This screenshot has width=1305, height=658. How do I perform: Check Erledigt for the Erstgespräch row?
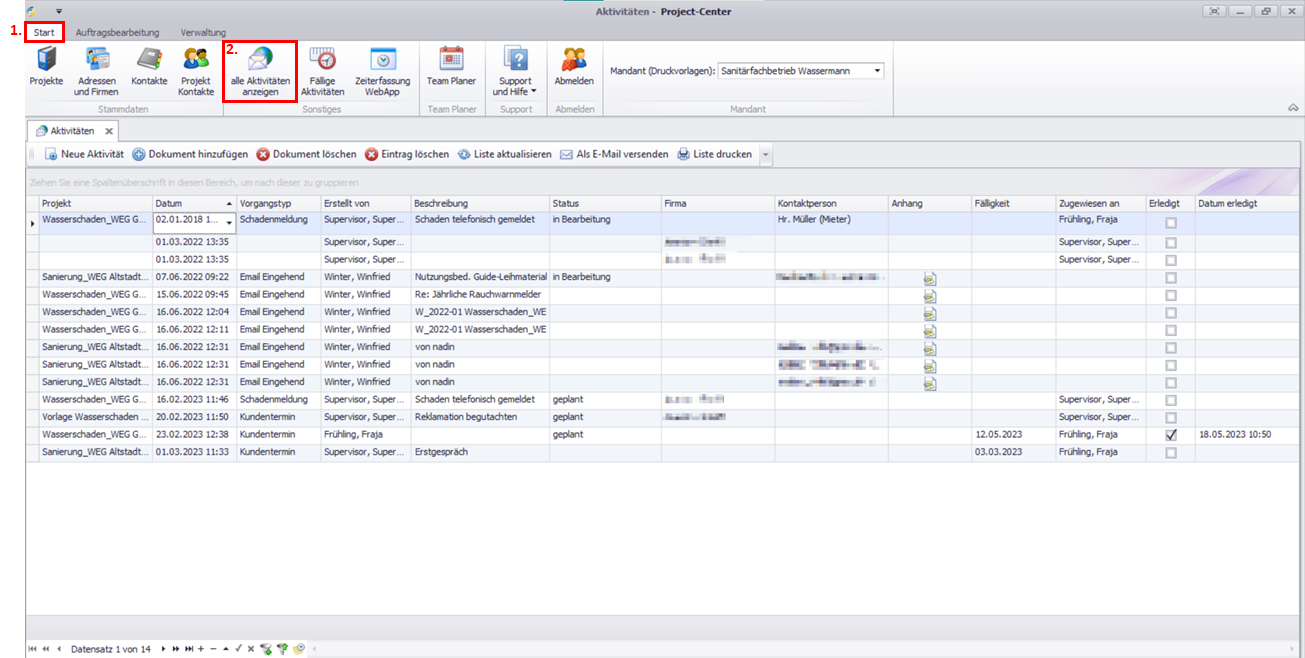(1171, 453)
